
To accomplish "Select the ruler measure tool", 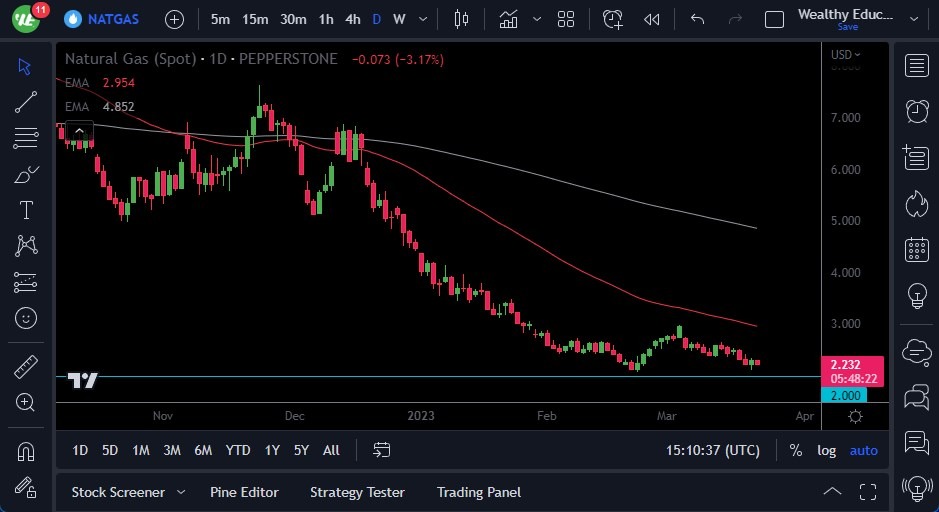I will coord(26,366).
